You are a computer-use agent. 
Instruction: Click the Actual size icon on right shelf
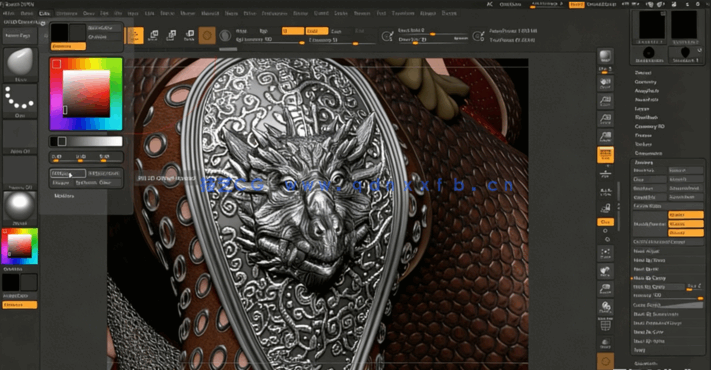coord(605,119)
